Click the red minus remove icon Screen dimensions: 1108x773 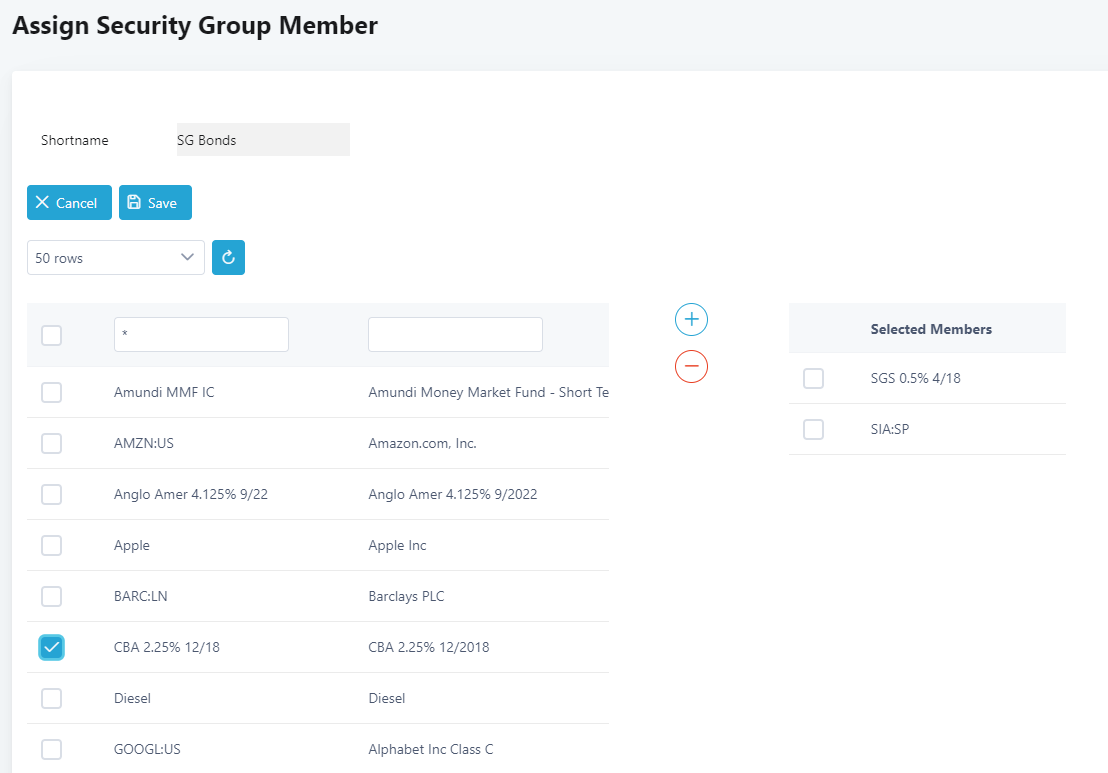click(691, 366)
